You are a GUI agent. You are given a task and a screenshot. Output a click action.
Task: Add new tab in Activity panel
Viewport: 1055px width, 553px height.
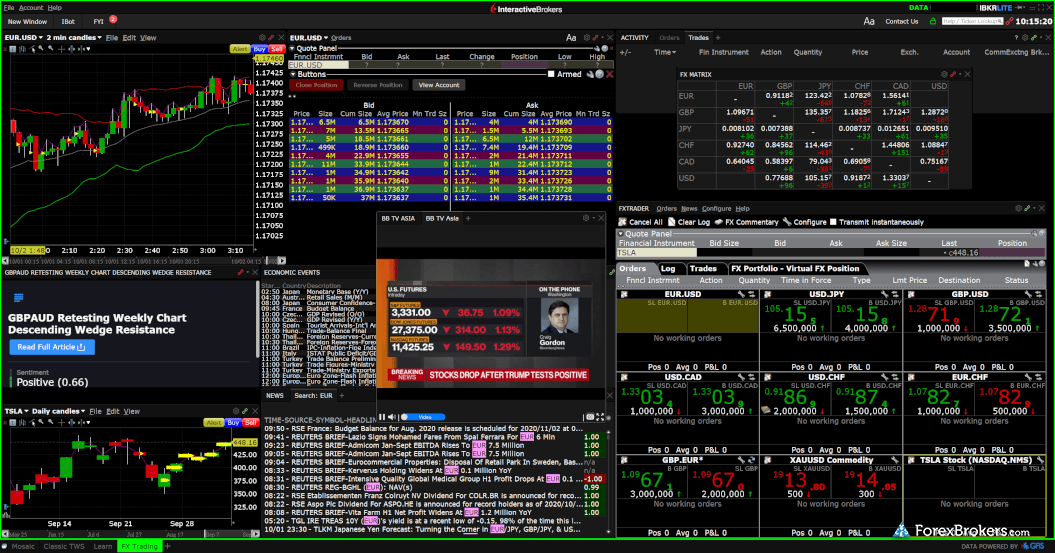[x=718, y=38]
